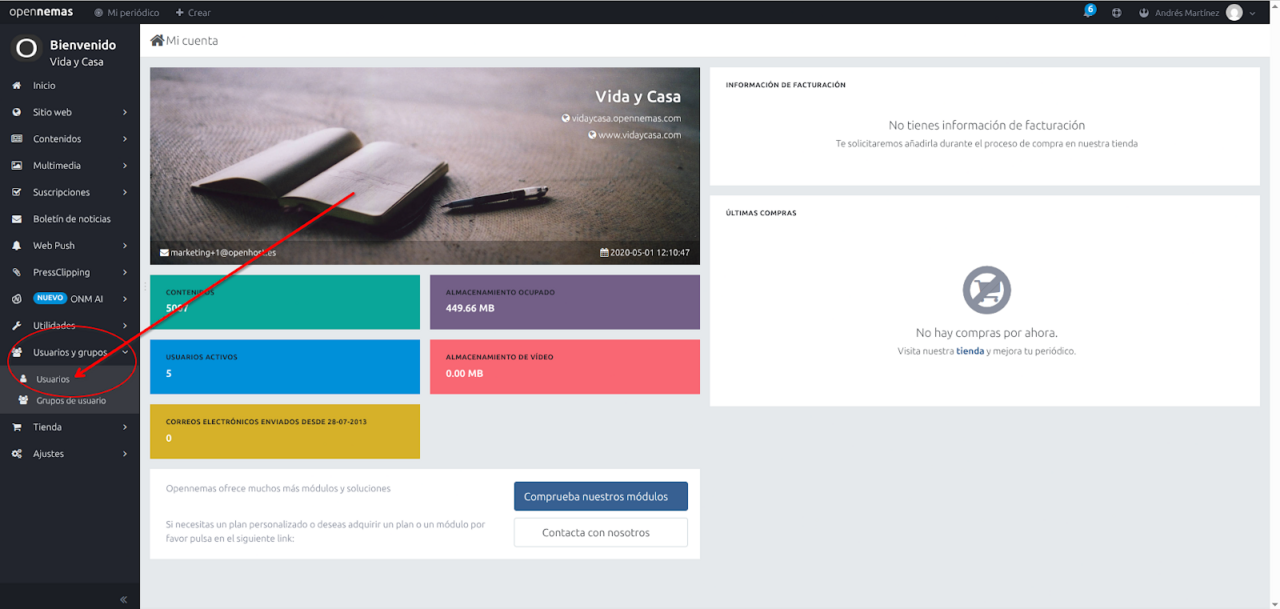
Task: Click the notifications bell icon
Action: [x=1087, y=13]
